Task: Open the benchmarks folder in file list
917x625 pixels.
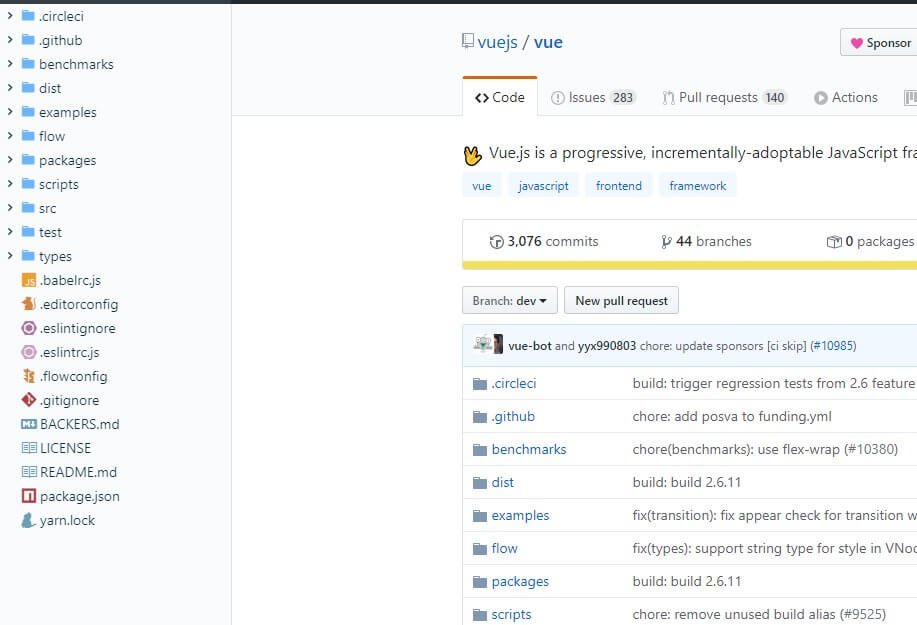Action: (529, 449)
